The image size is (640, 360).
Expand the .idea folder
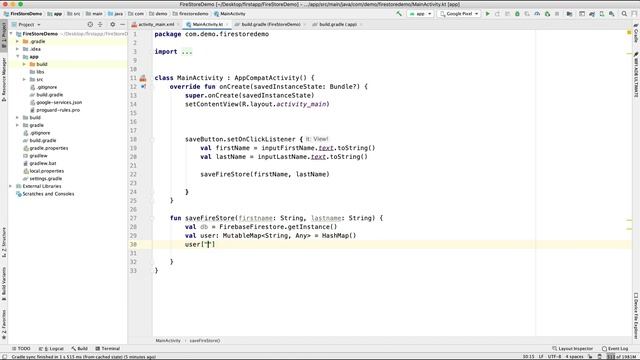[x=18, y=49]
